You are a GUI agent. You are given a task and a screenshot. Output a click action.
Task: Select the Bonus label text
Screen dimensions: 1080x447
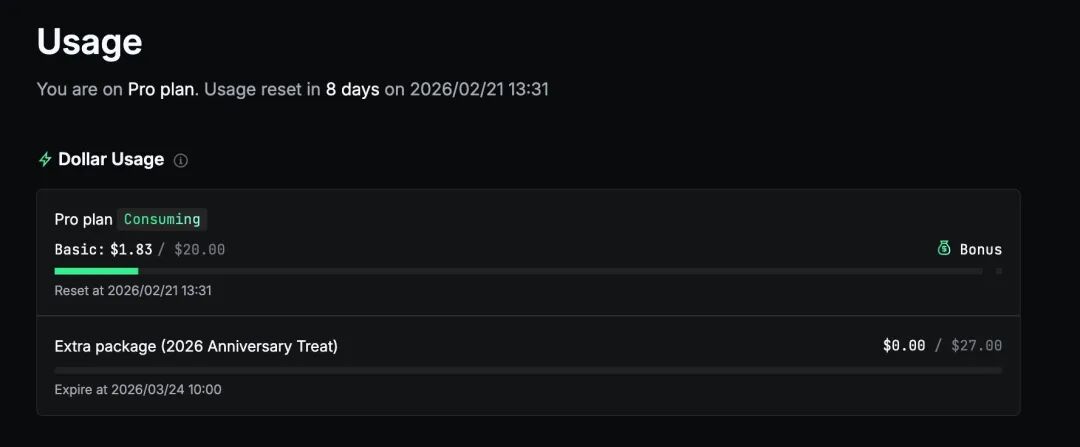tap(980, 249)
